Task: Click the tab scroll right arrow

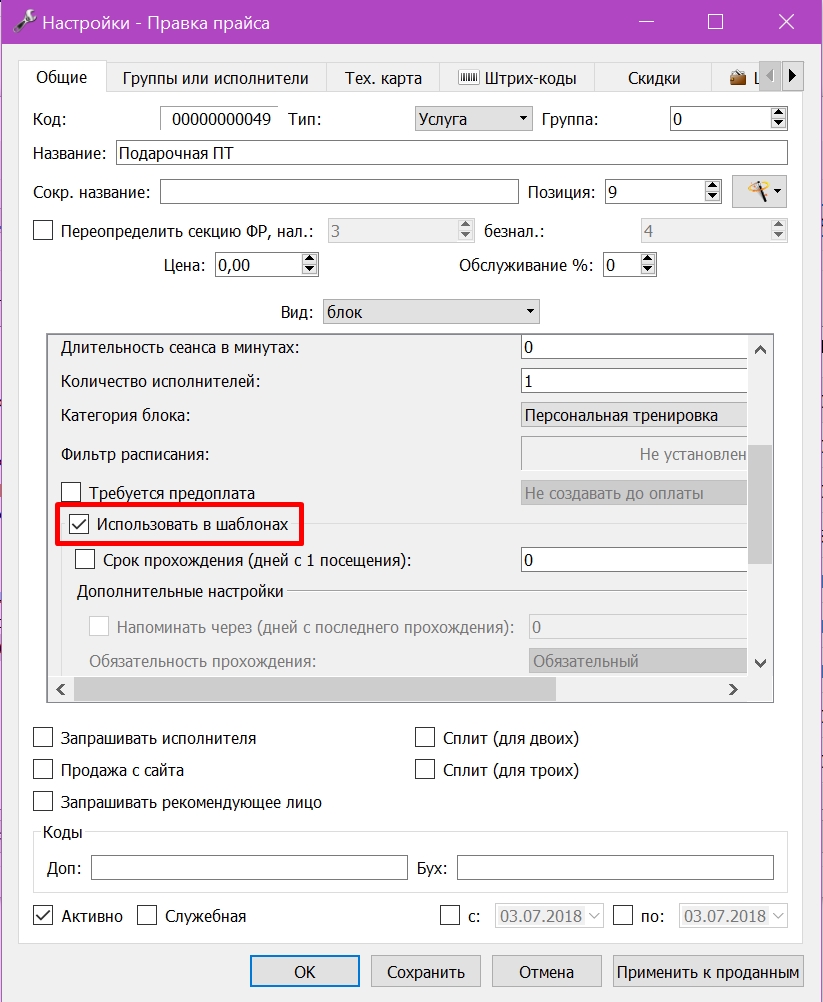Action: click(x=792, y=76)
